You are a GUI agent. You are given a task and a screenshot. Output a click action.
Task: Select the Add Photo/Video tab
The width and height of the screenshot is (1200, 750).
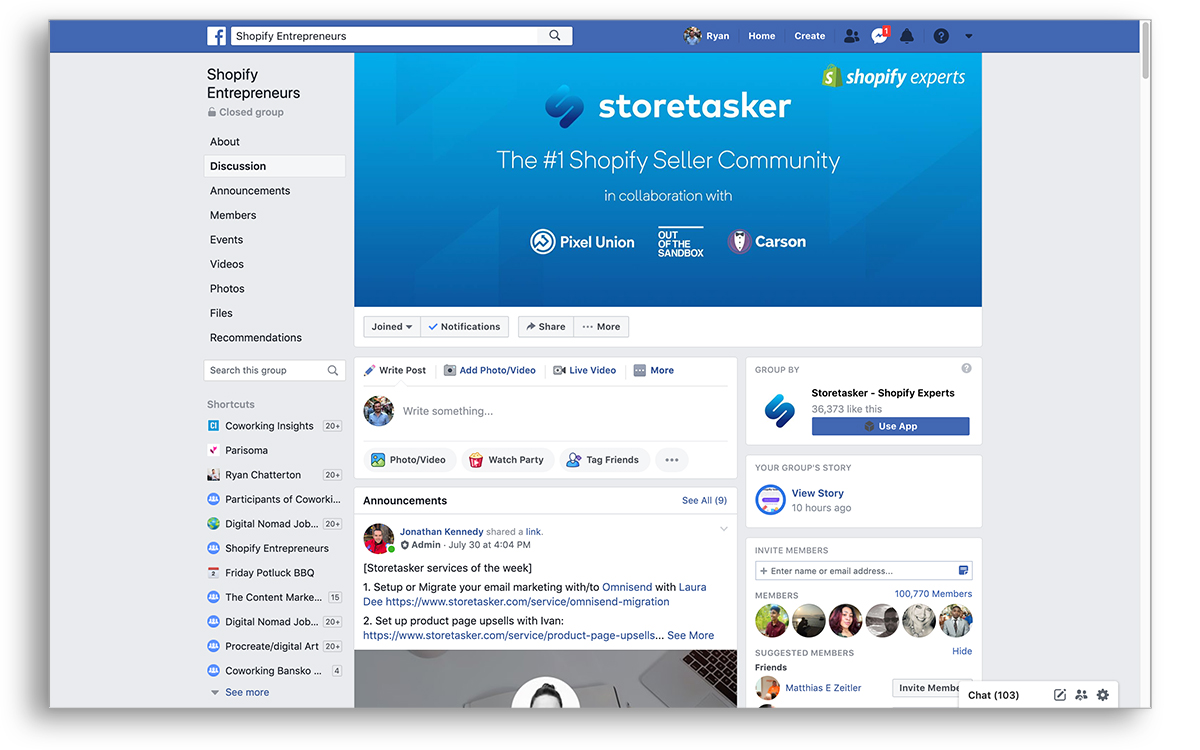tap(490, 370)
